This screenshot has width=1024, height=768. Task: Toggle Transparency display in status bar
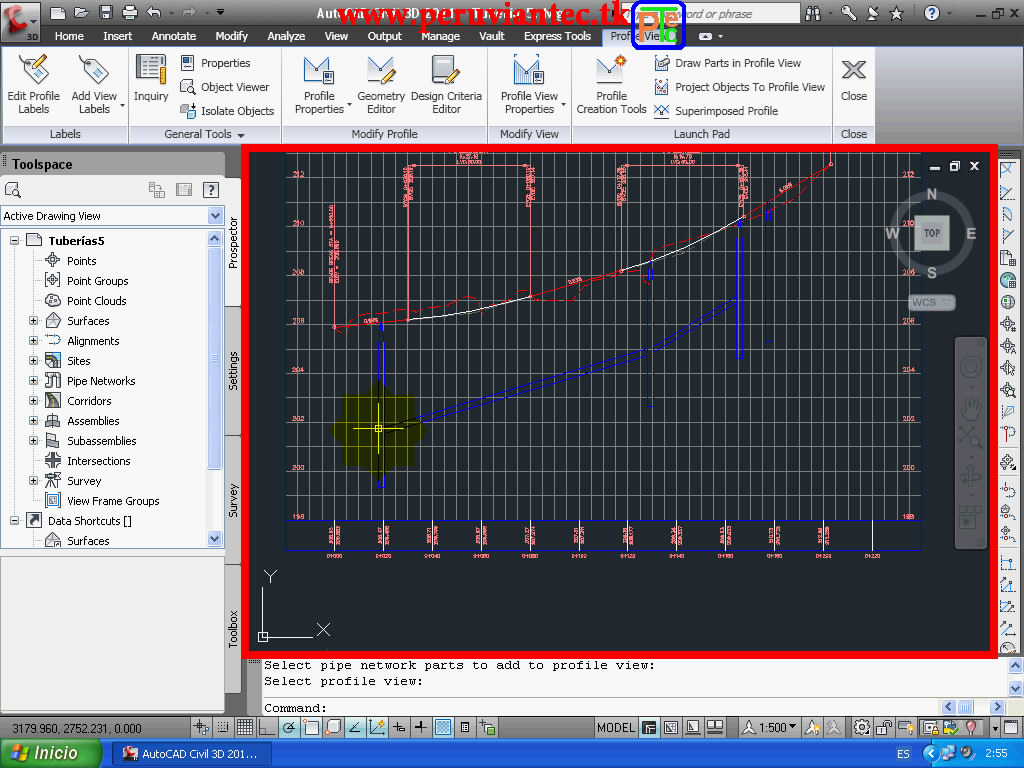tap(443, 727)
